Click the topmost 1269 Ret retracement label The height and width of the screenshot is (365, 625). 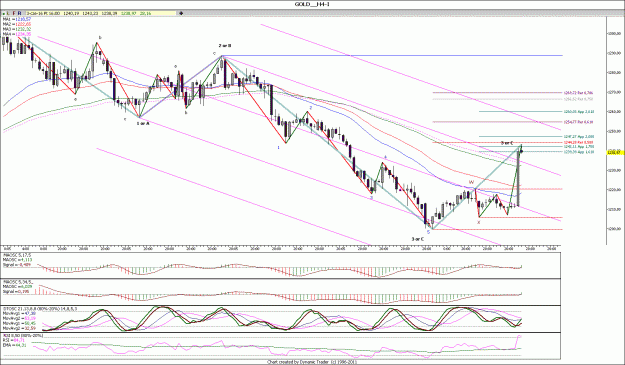pos(578,93)
